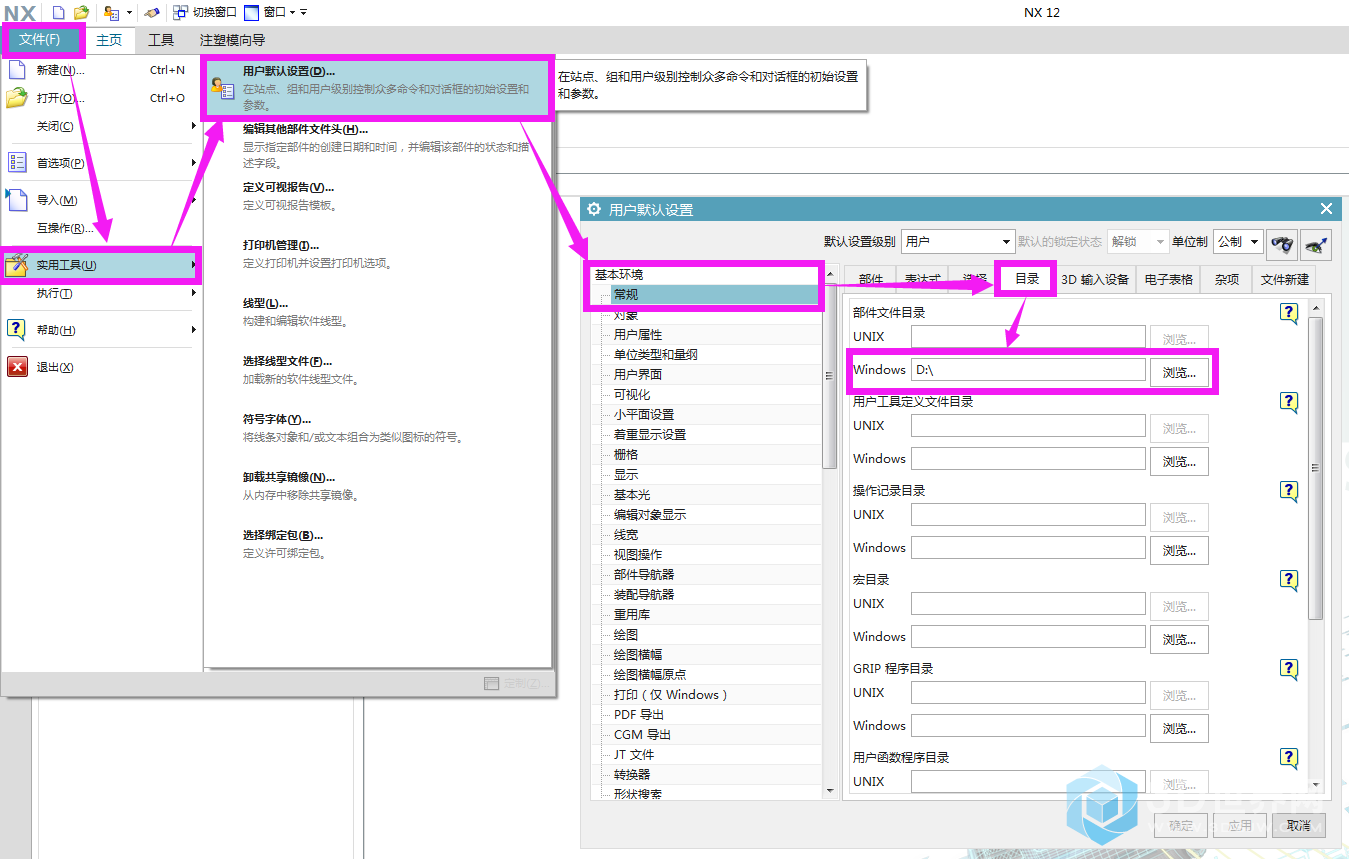Click 浏览 button for 操作记录目录 Windows
The image size is (1349, 859).
click(x=1179, y=550)
